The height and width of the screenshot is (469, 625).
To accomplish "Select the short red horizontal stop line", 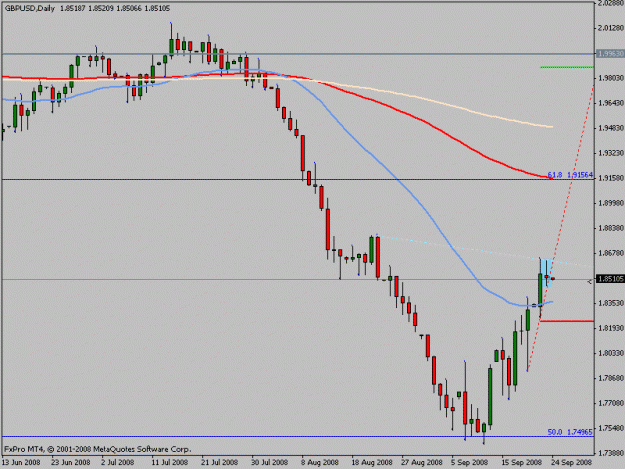I will [567, 321].
